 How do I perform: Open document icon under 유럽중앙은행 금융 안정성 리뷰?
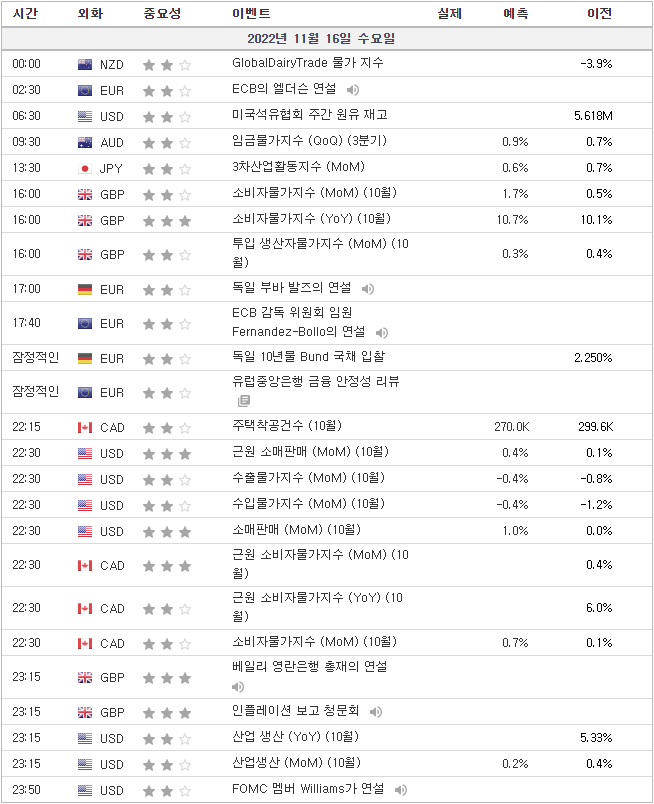244,401
